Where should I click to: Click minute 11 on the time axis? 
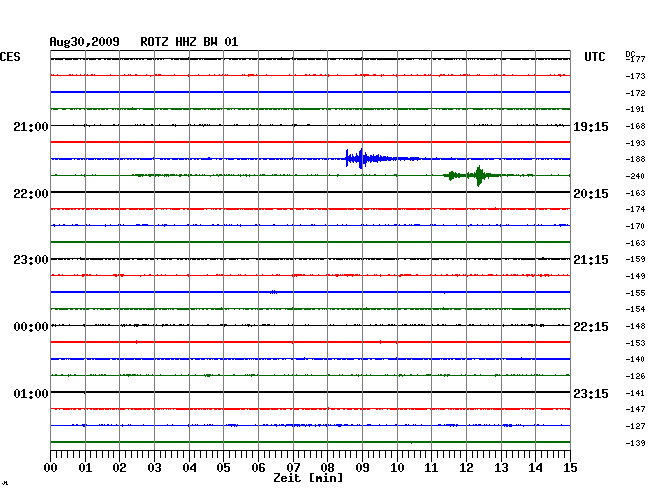pyautogui.click(x=431, y=468)
